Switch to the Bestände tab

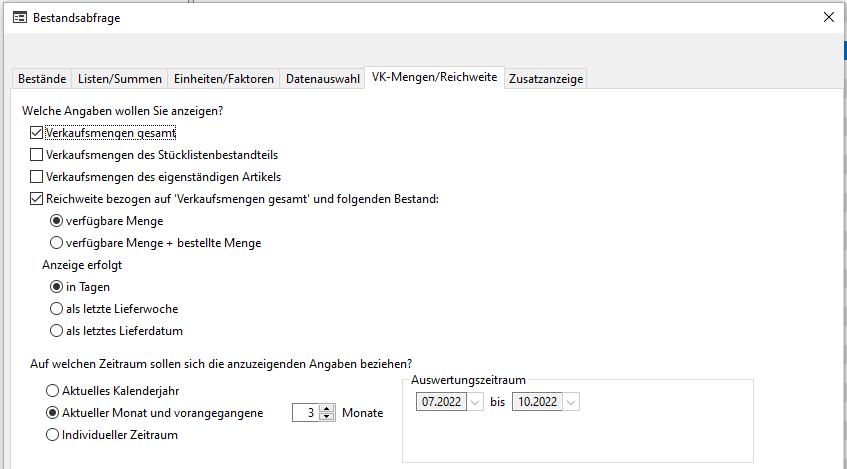[42, 79]
